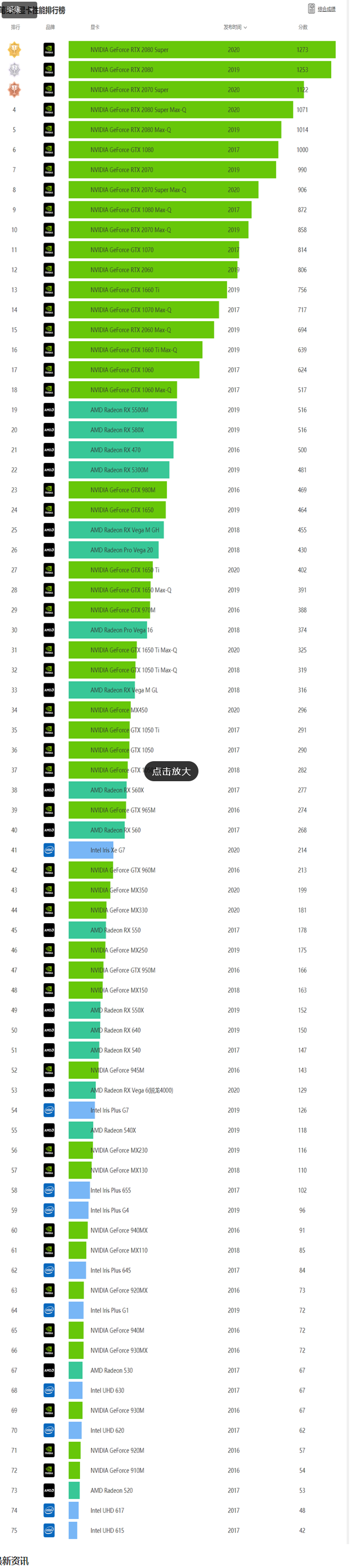Image resolution: width=353 pixels, height=1568 pixels.
Task: Click the 分数 column header
Action: pyautogui.click(x=302, y=27)
